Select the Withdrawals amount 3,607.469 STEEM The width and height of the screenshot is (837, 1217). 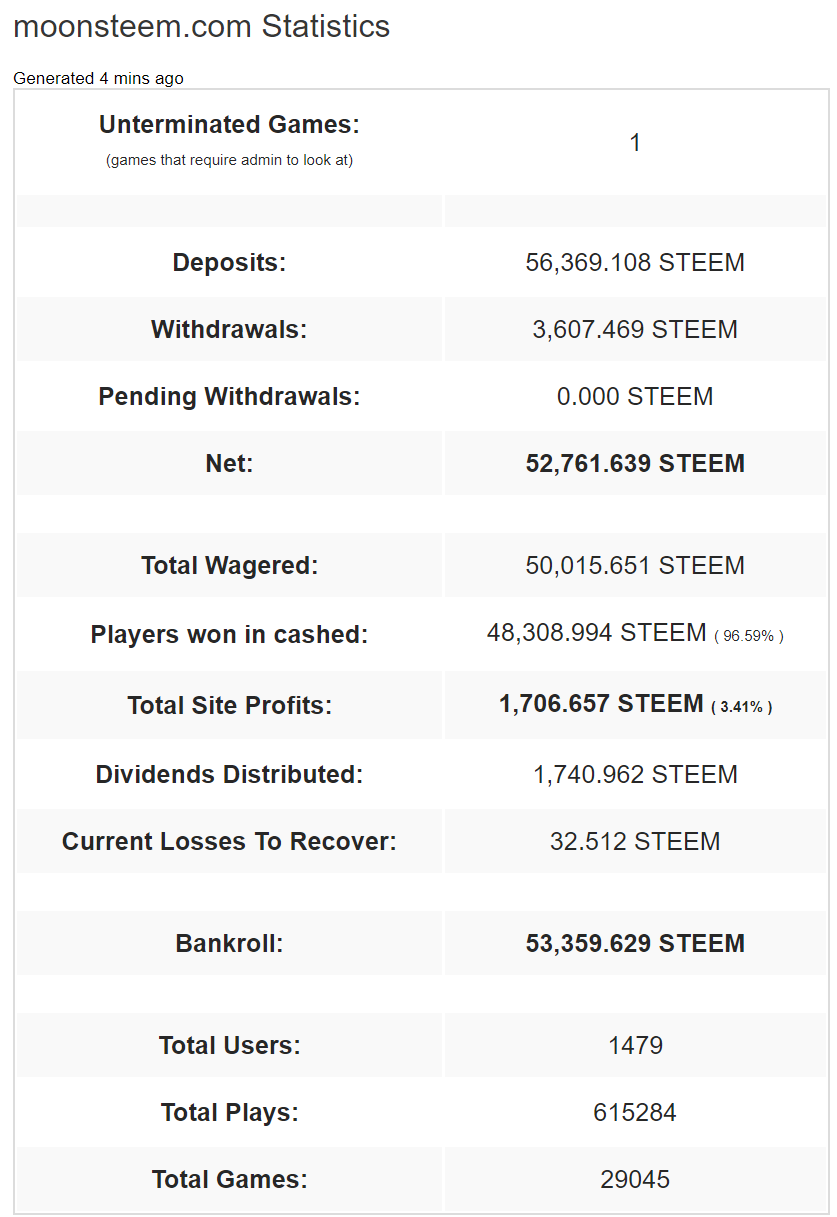pos(635,330)
